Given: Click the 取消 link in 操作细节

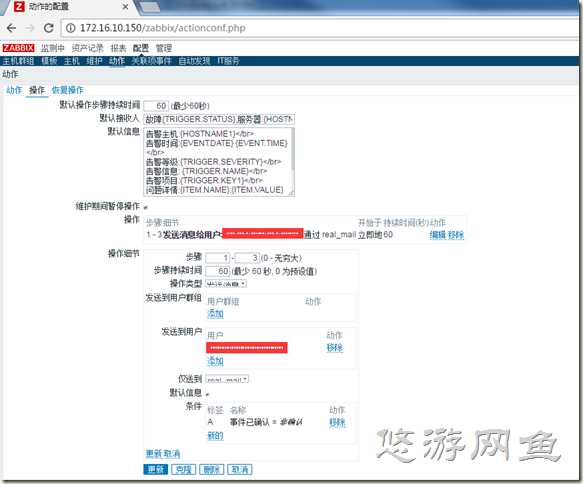Looking at the screenshot, I should click(172, 454).
